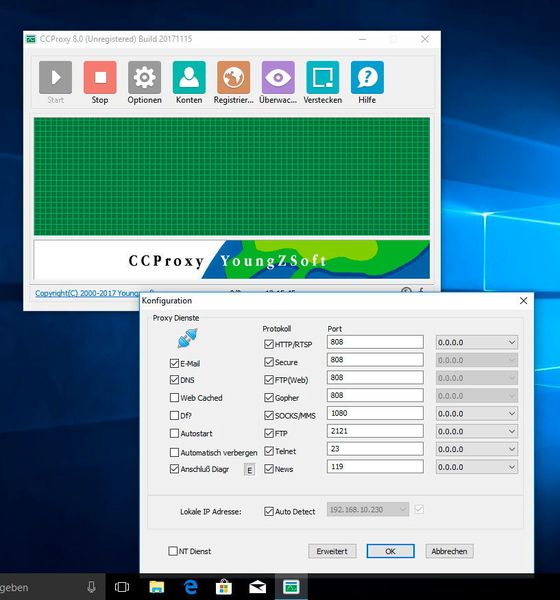Enable the Df? checkbox
Viewport: 560px width, 600px height.
pyautogui.click(x=174, y=415)
